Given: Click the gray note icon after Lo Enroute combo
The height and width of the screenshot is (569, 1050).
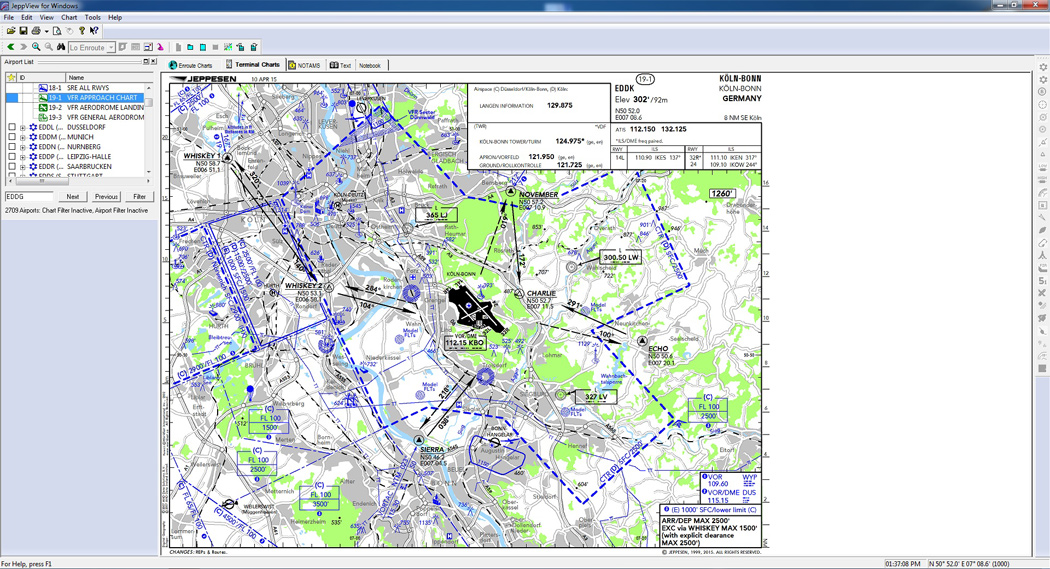Looking at the screenshot, I should [123, 47].
